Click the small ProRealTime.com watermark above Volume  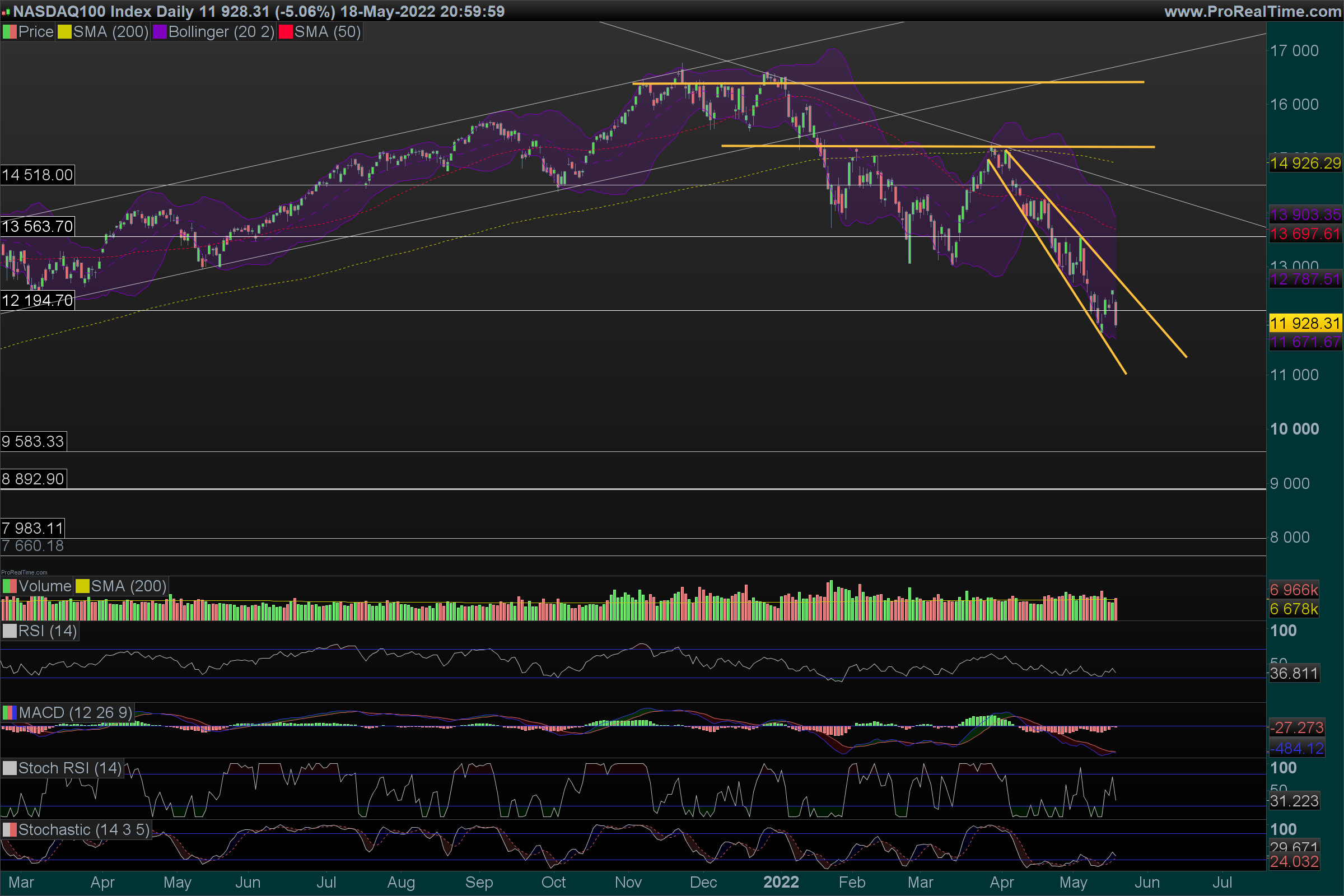click(x=24, y=572)
